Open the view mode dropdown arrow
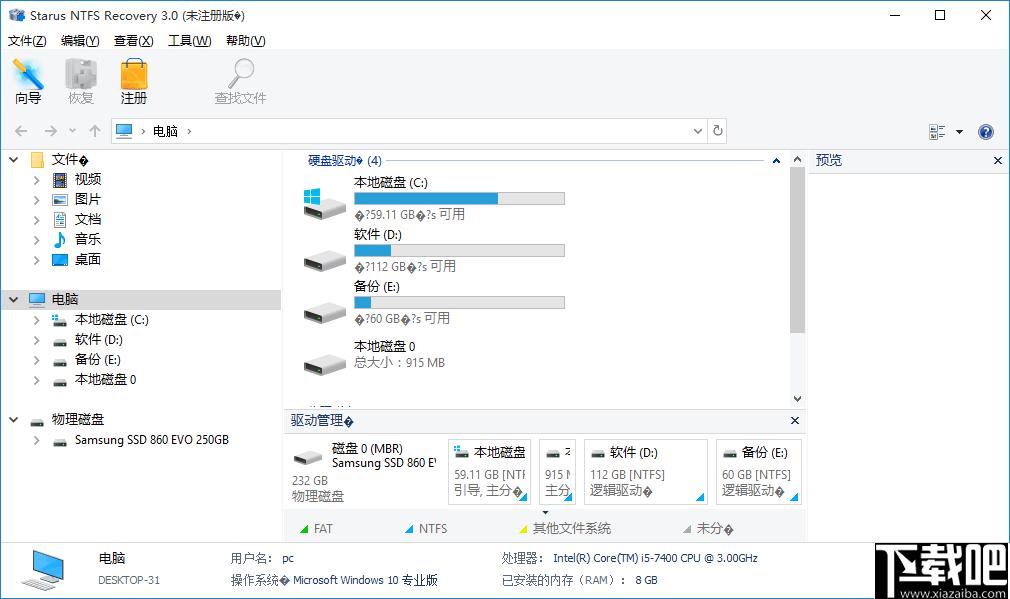This screenshot has height=599, width=1010. (959, 132)
